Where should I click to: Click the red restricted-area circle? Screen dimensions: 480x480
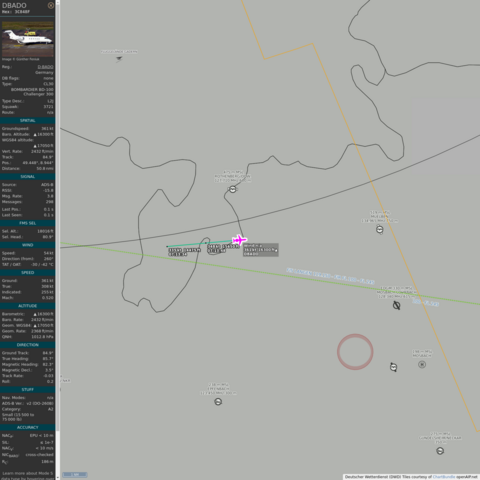pos(355,352)
